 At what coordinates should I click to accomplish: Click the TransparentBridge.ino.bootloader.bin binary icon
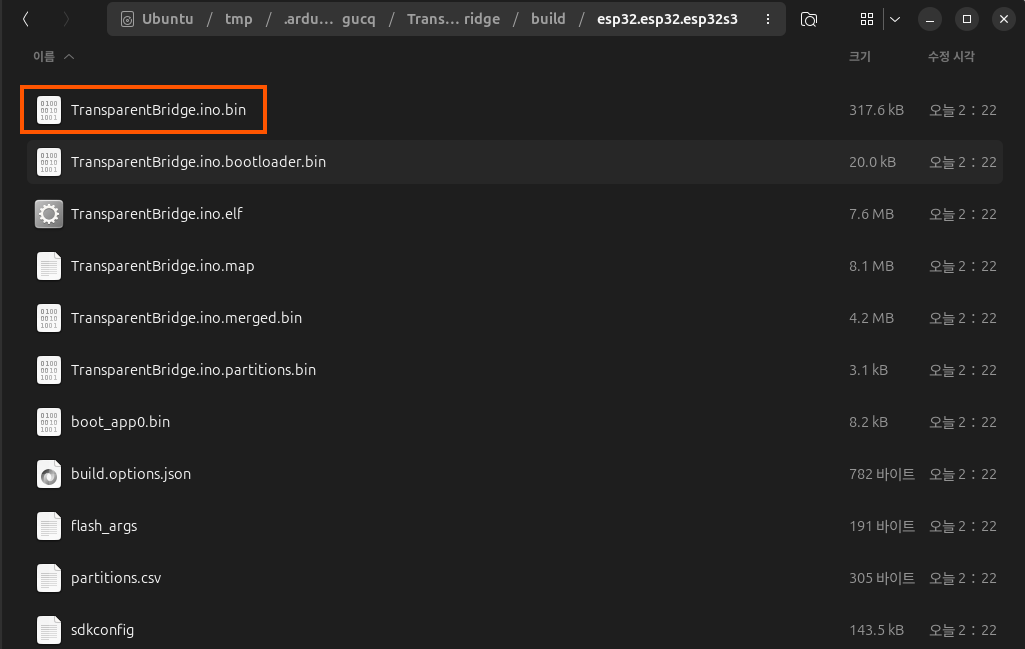[49, 161]
